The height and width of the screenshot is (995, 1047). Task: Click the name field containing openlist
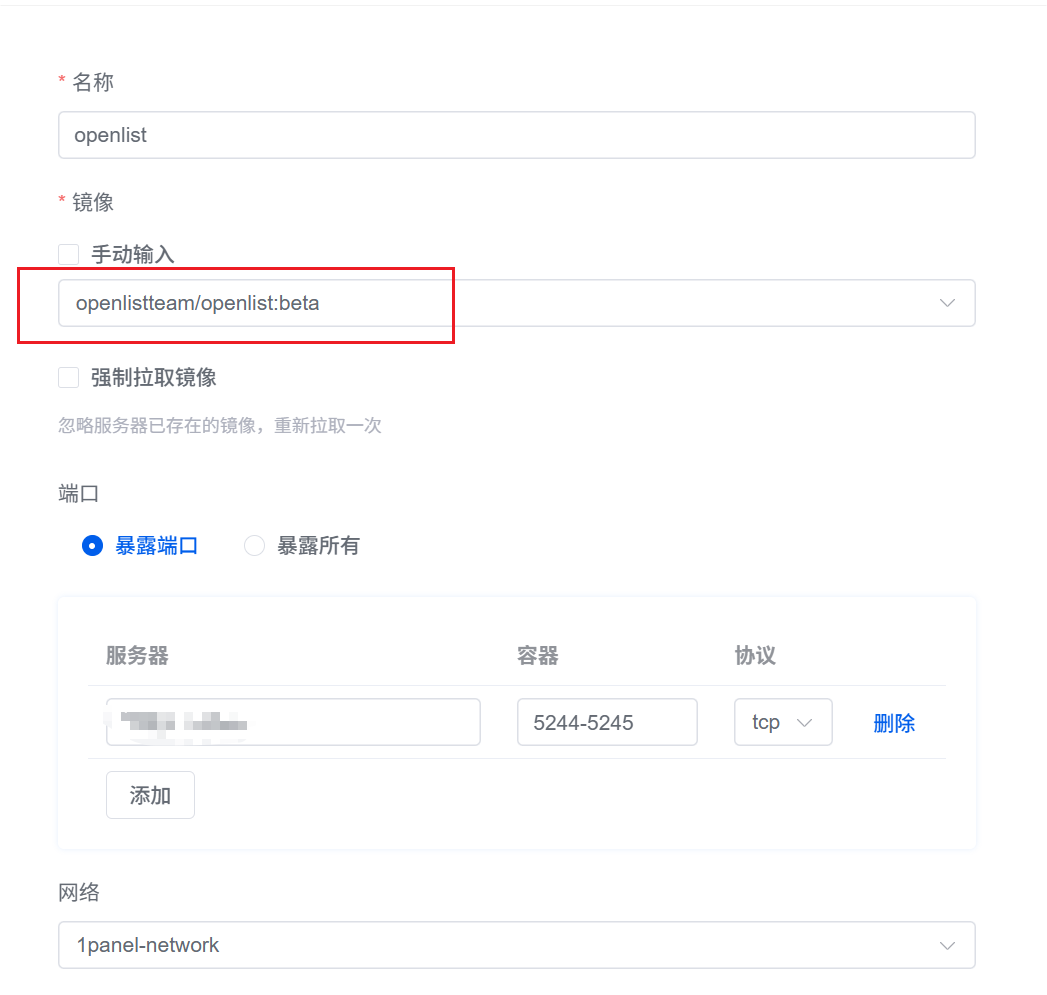pyautogui.click(x=400, y=135)
